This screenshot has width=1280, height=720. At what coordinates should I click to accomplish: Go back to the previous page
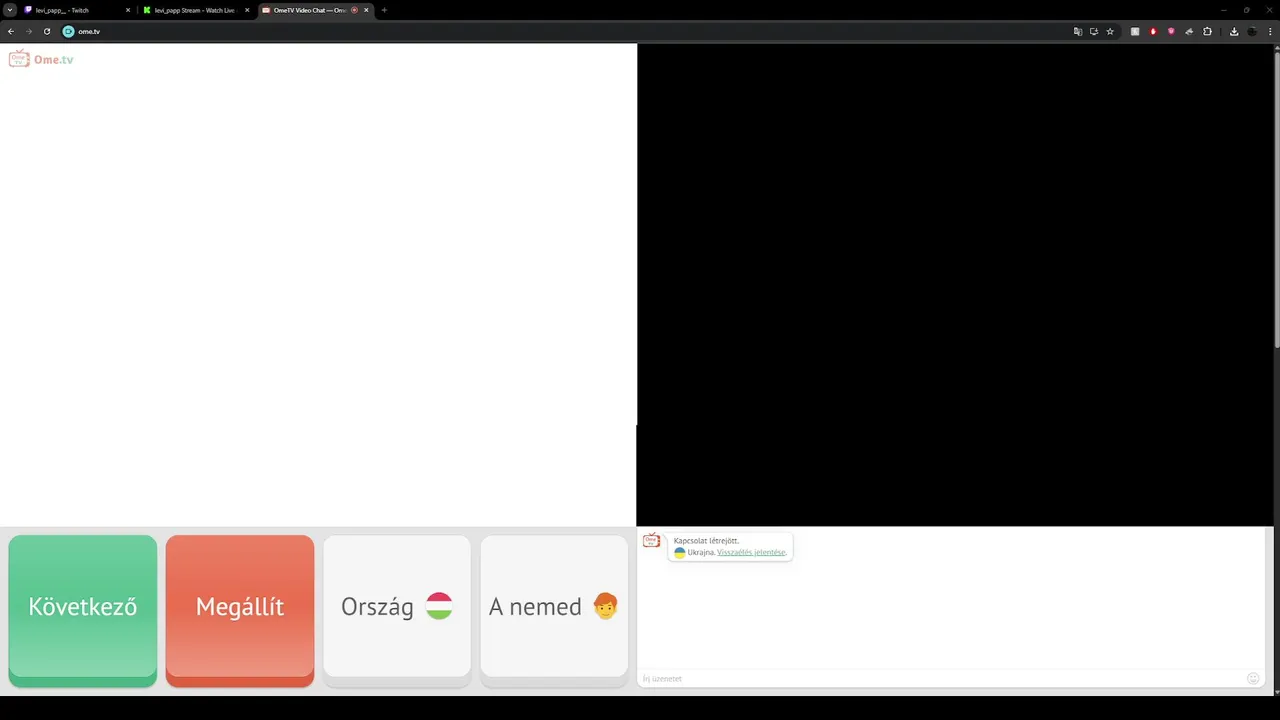[11, 31]
